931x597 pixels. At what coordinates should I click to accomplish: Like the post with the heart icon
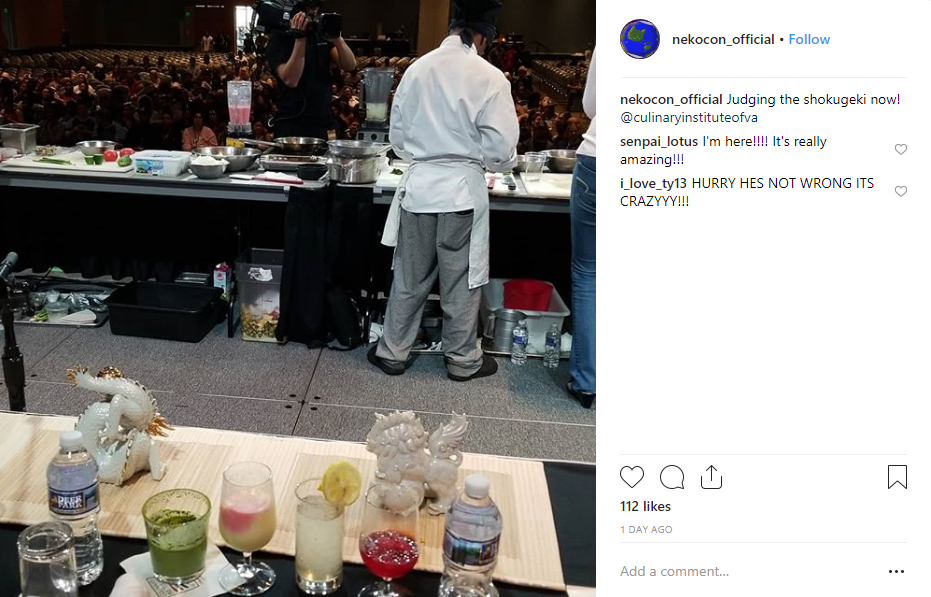(x=632, y=477)
